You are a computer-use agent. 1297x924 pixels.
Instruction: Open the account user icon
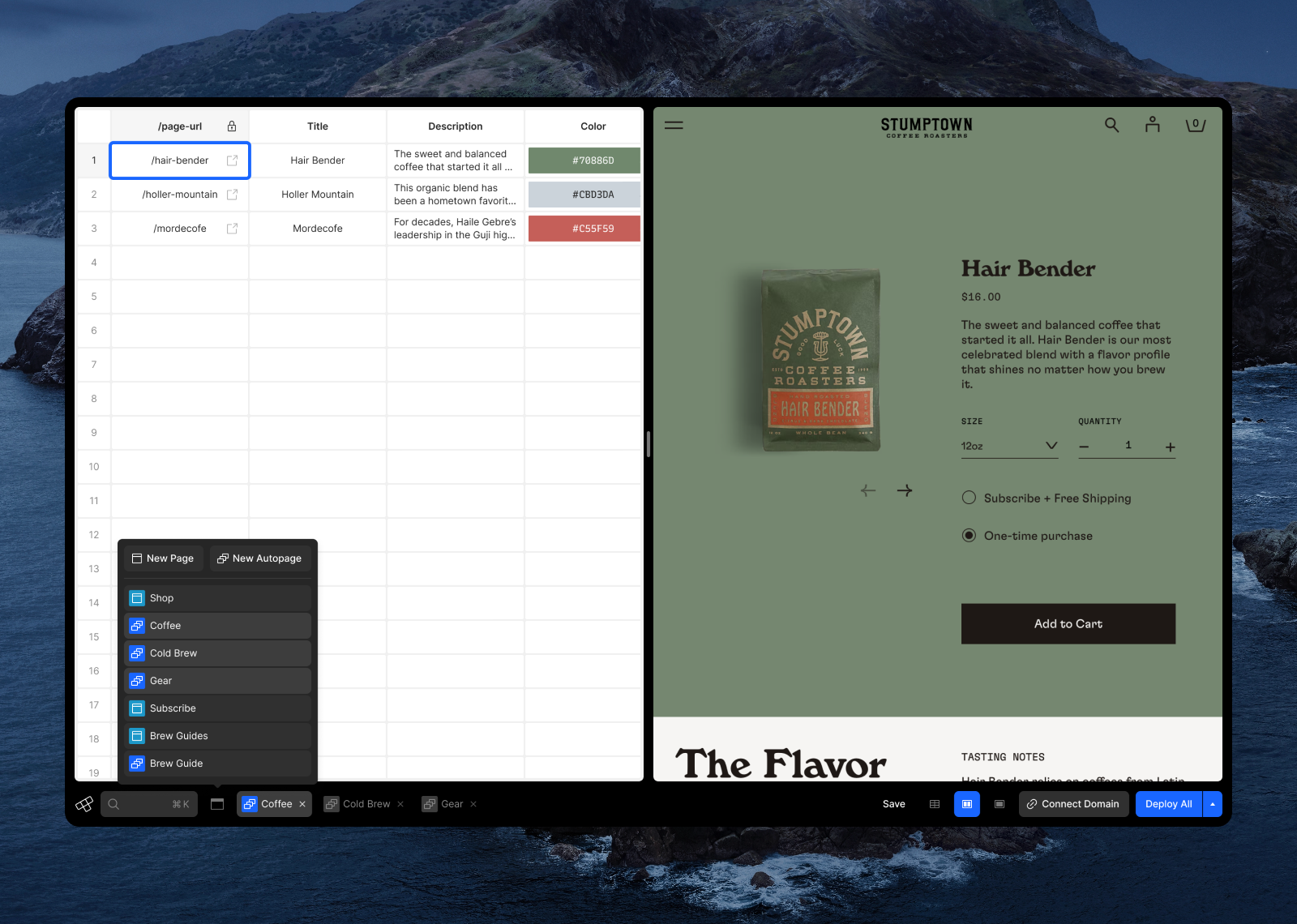tap(1152, 125)
